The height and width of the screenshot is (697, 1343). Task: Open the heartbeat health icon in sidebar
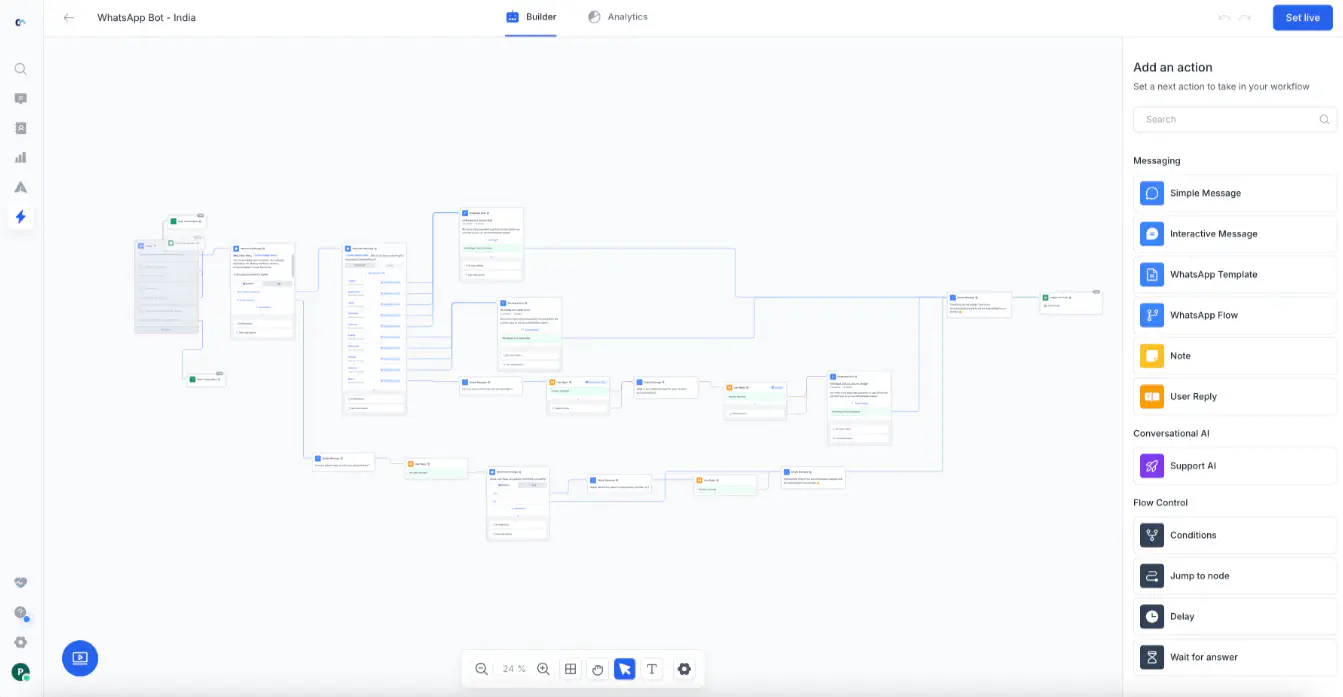(20, 583)
